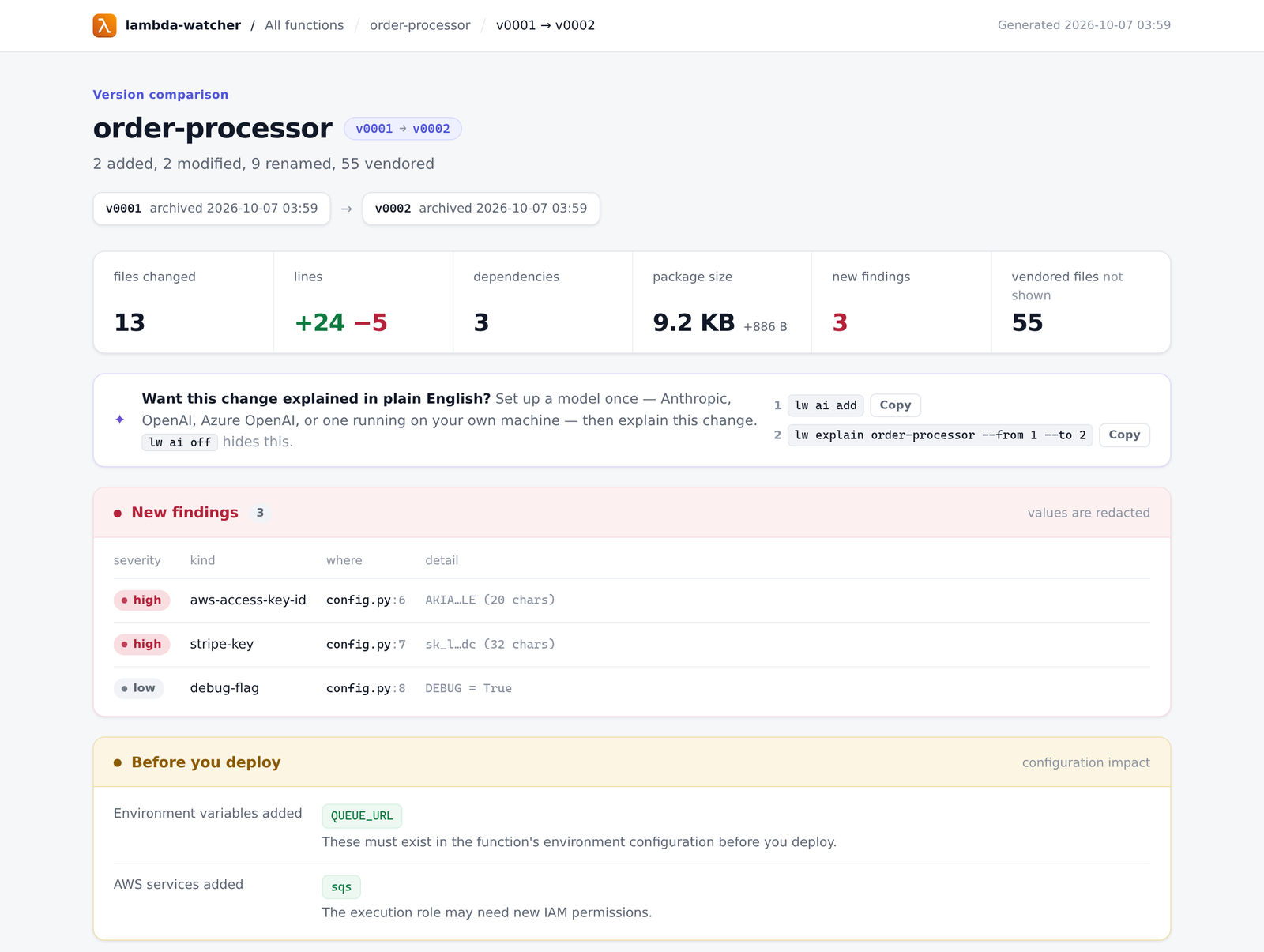The width and height of the screenshot is (1264, 952).
Task: Select the v0001 archived version chip
Action: tap(212, 209)
